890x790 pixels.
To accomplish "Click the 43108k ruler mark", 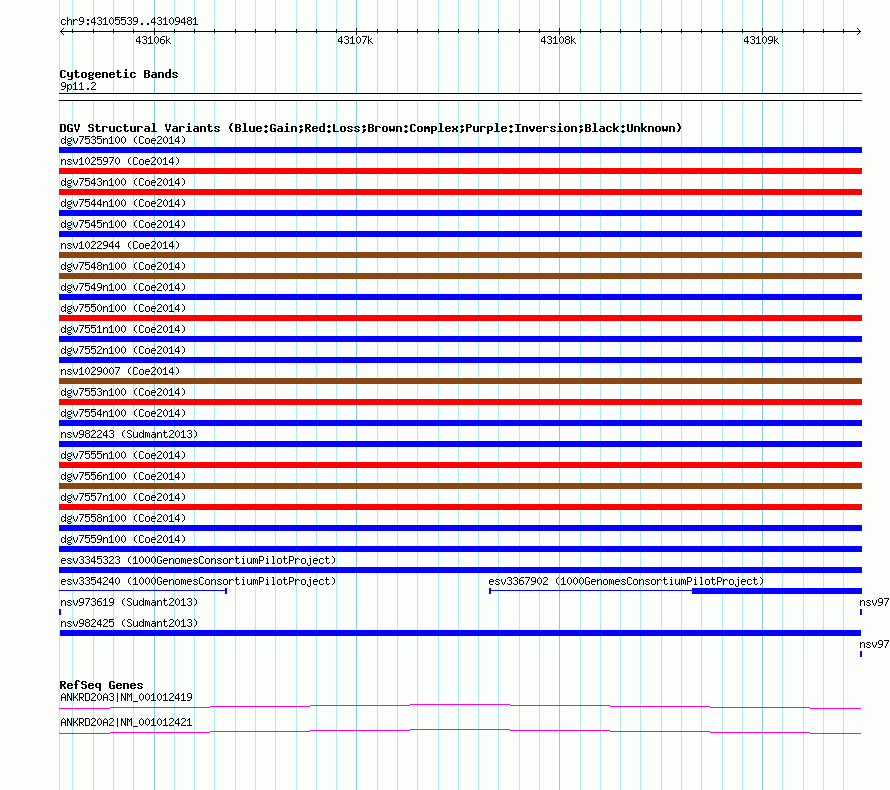I will (558, 40).
